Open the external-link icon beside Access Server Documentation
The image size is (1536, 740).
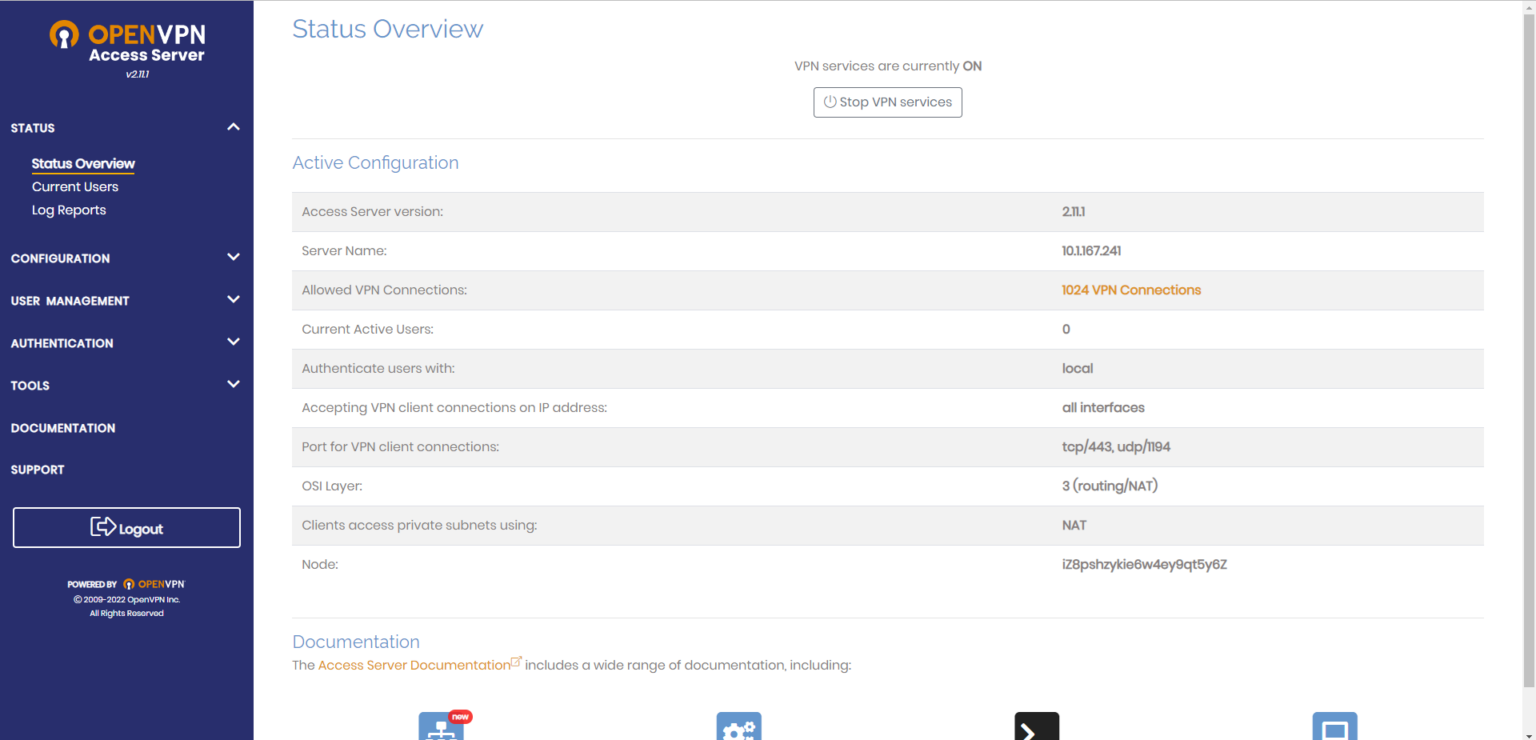516,659
